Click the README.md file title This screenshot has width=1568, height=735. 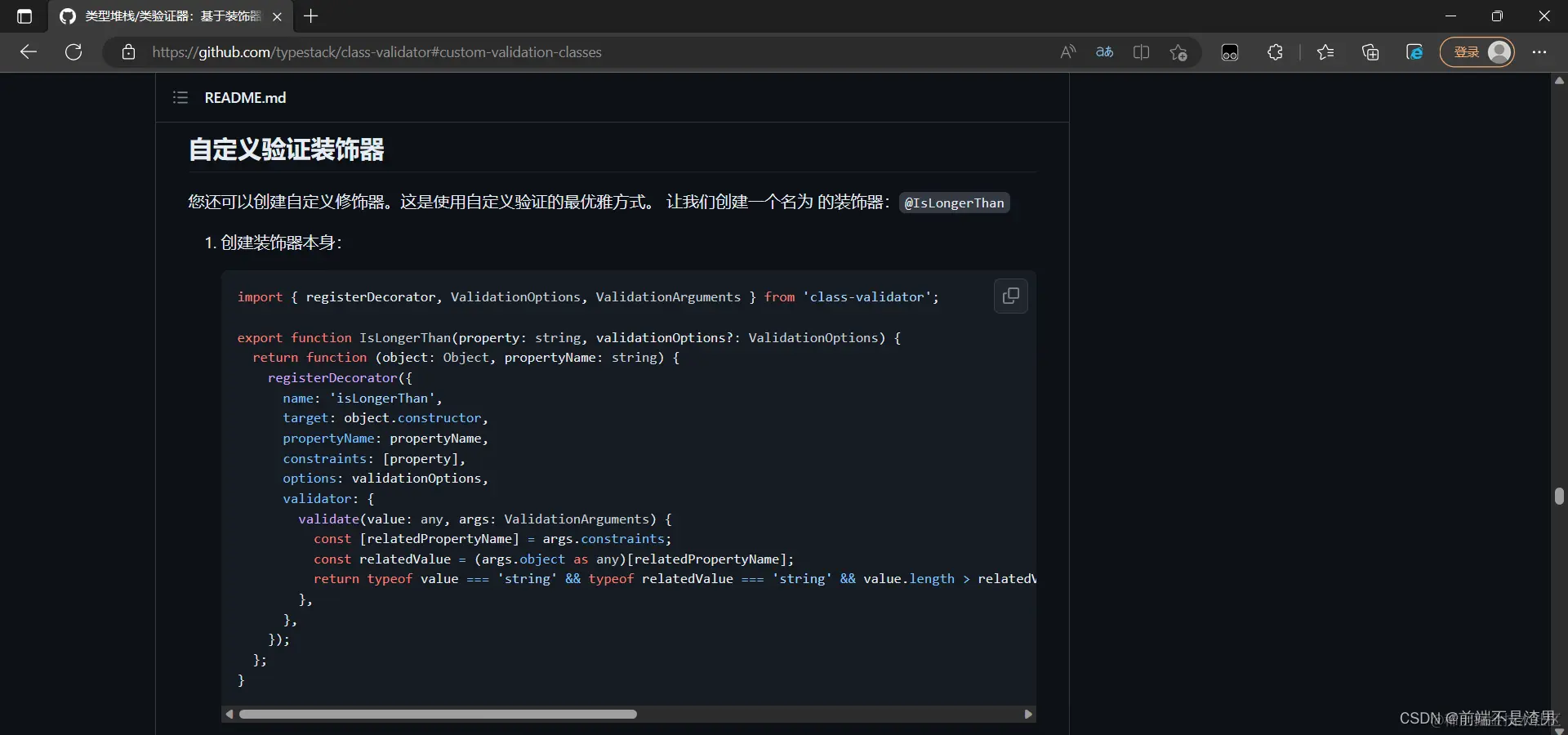point(245,98)
